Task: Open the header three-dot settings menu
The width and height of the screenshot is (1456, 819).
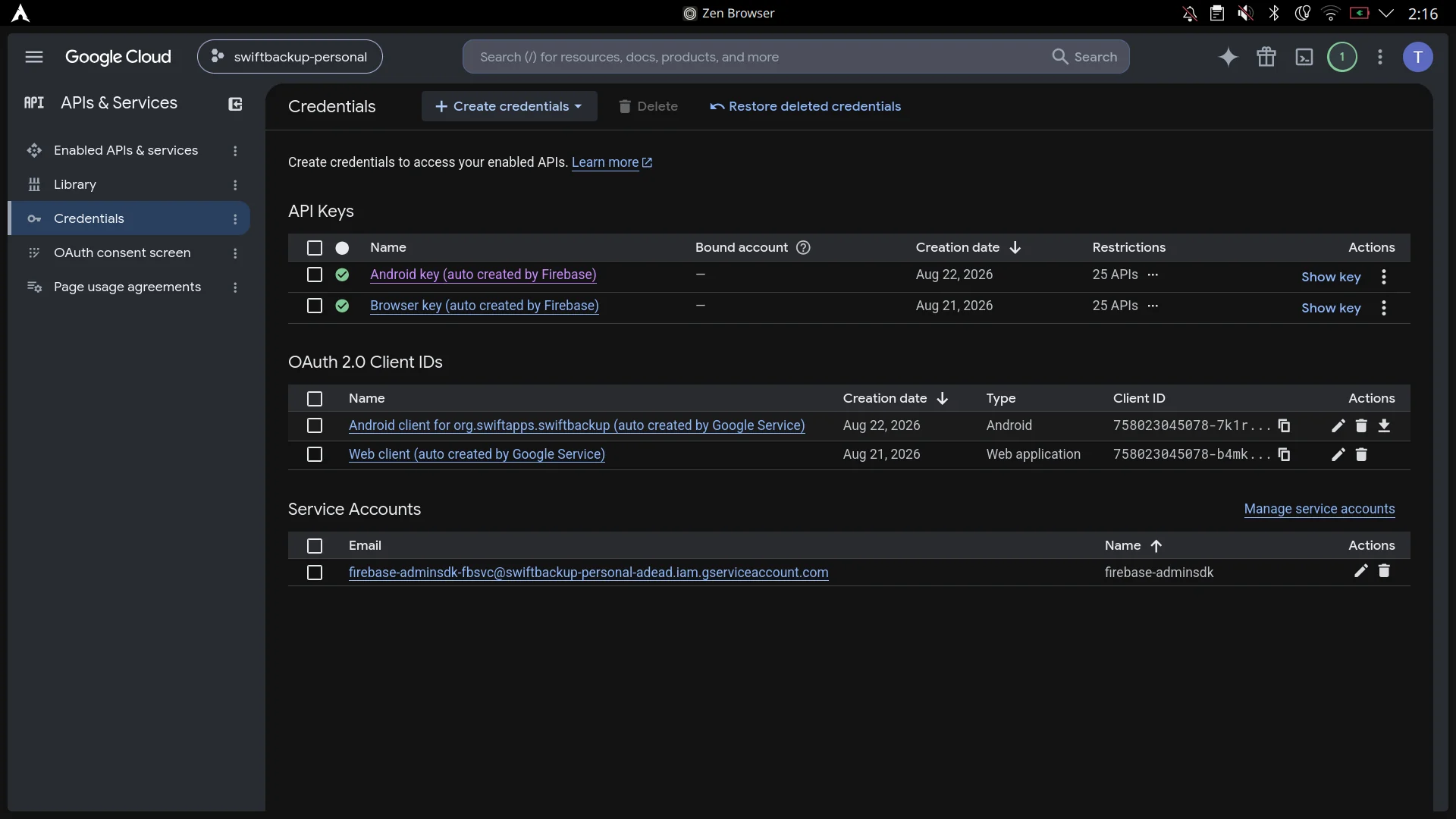Action: [1380, 57]
